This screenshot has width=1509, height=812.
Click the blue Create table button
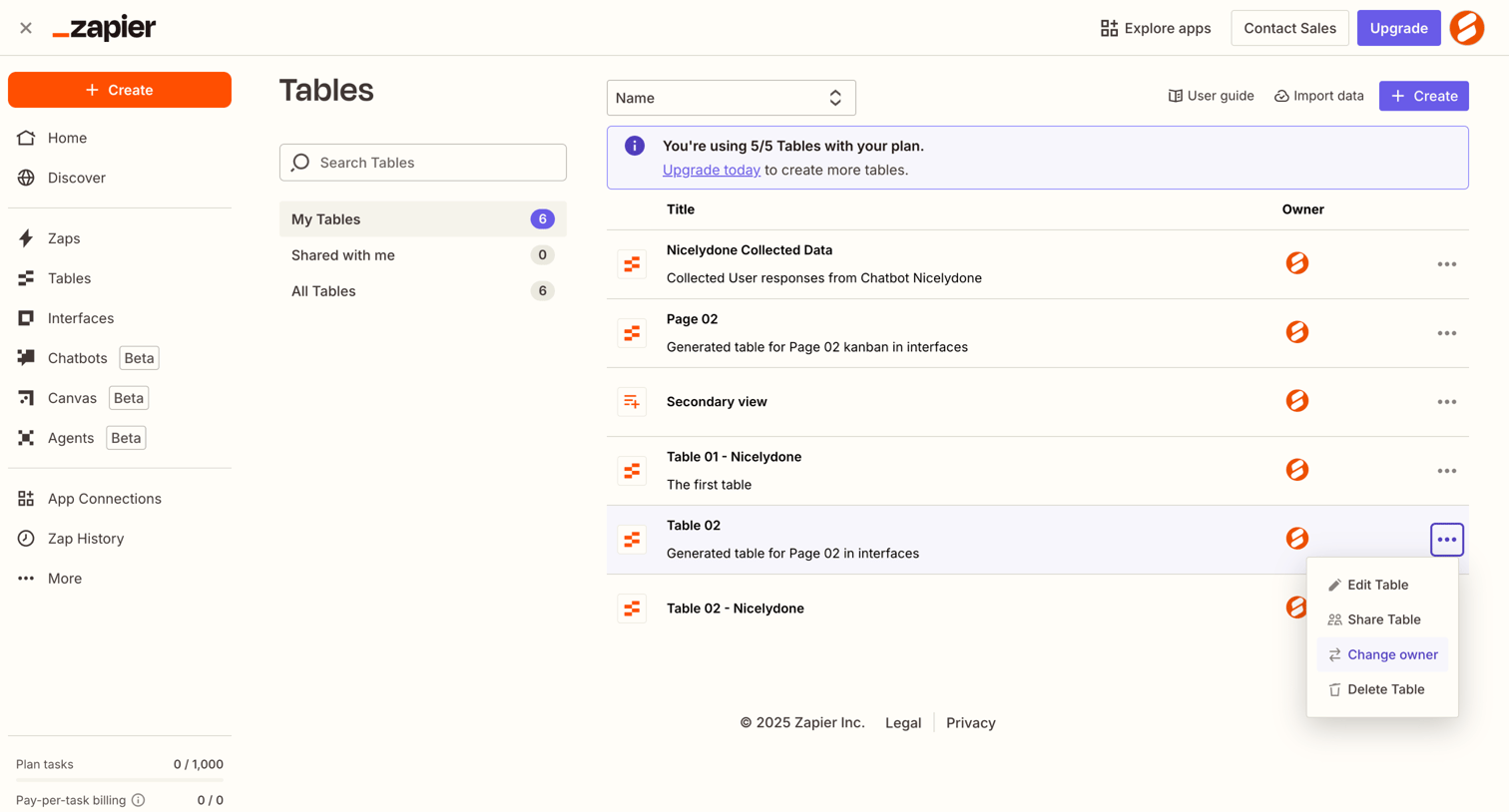coord(1424,96)
